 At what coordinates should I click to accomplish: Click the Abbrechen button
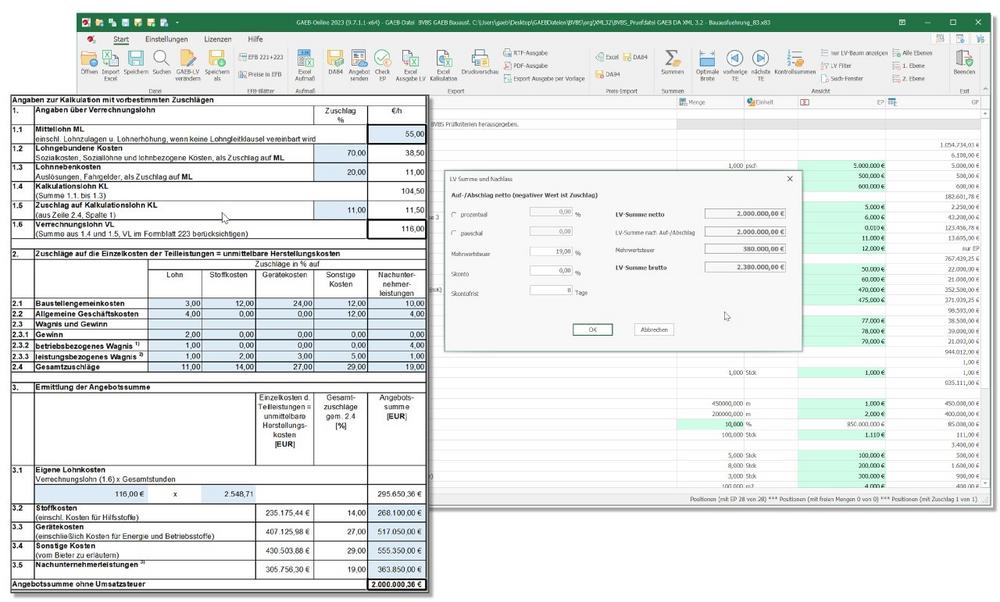[652, 329]
